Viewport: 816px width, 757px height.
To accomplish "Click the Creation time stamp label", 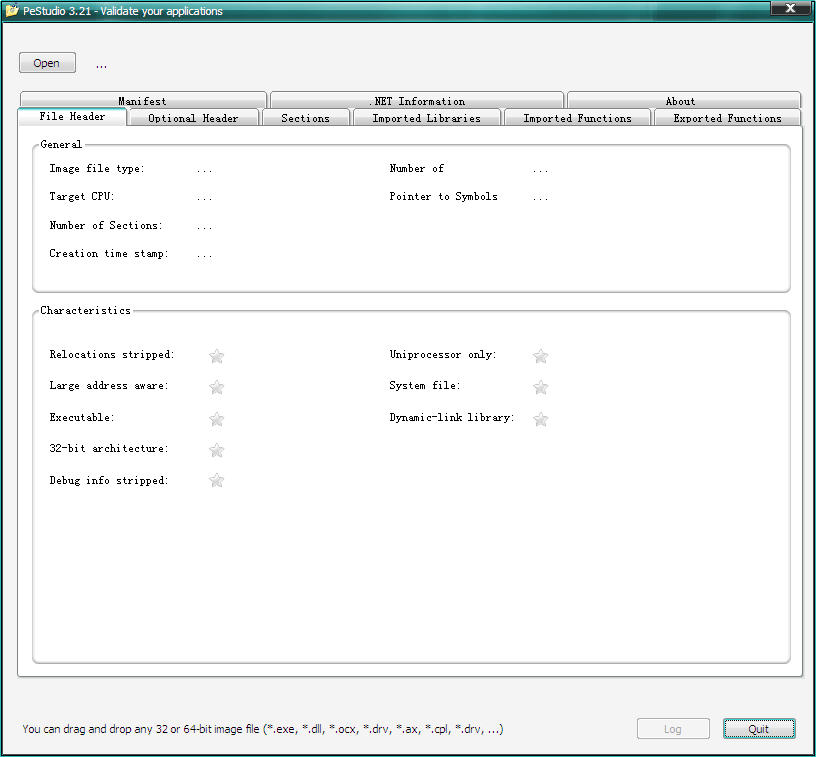I will pos(109,254).
